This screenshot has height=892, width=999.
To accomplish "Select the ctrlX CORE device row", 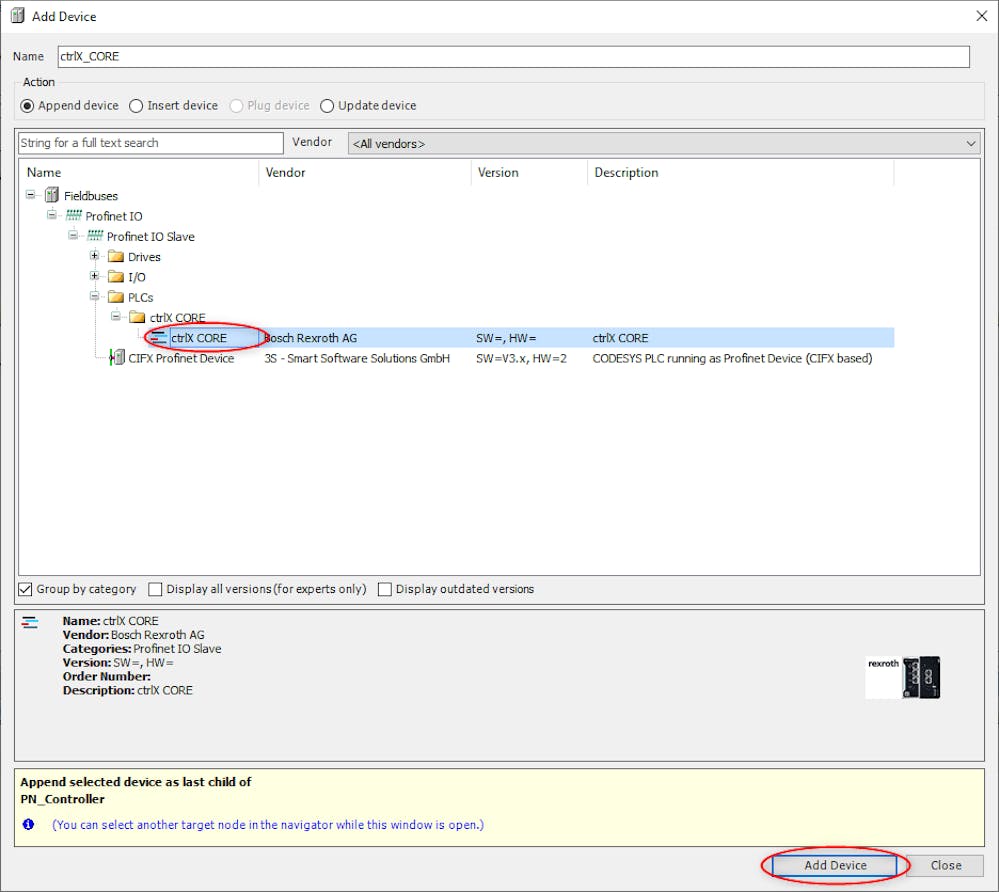I will (521, 338).
